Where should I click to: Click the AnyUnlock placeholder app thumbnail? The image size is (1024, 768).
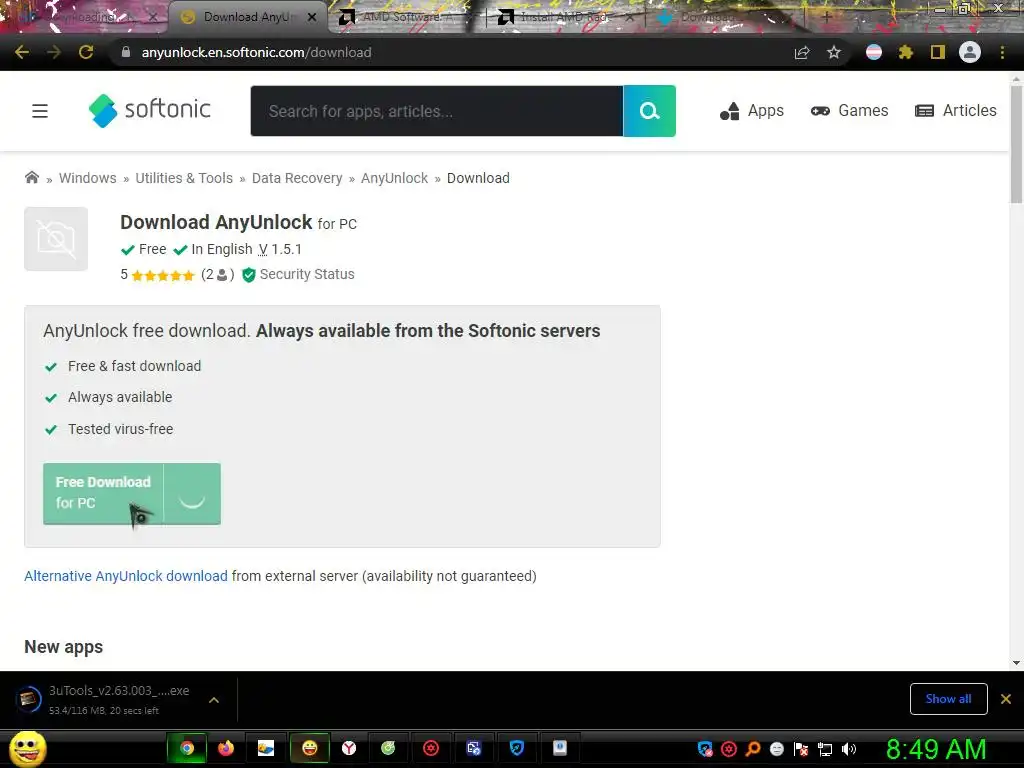click(x=56, y=239)
